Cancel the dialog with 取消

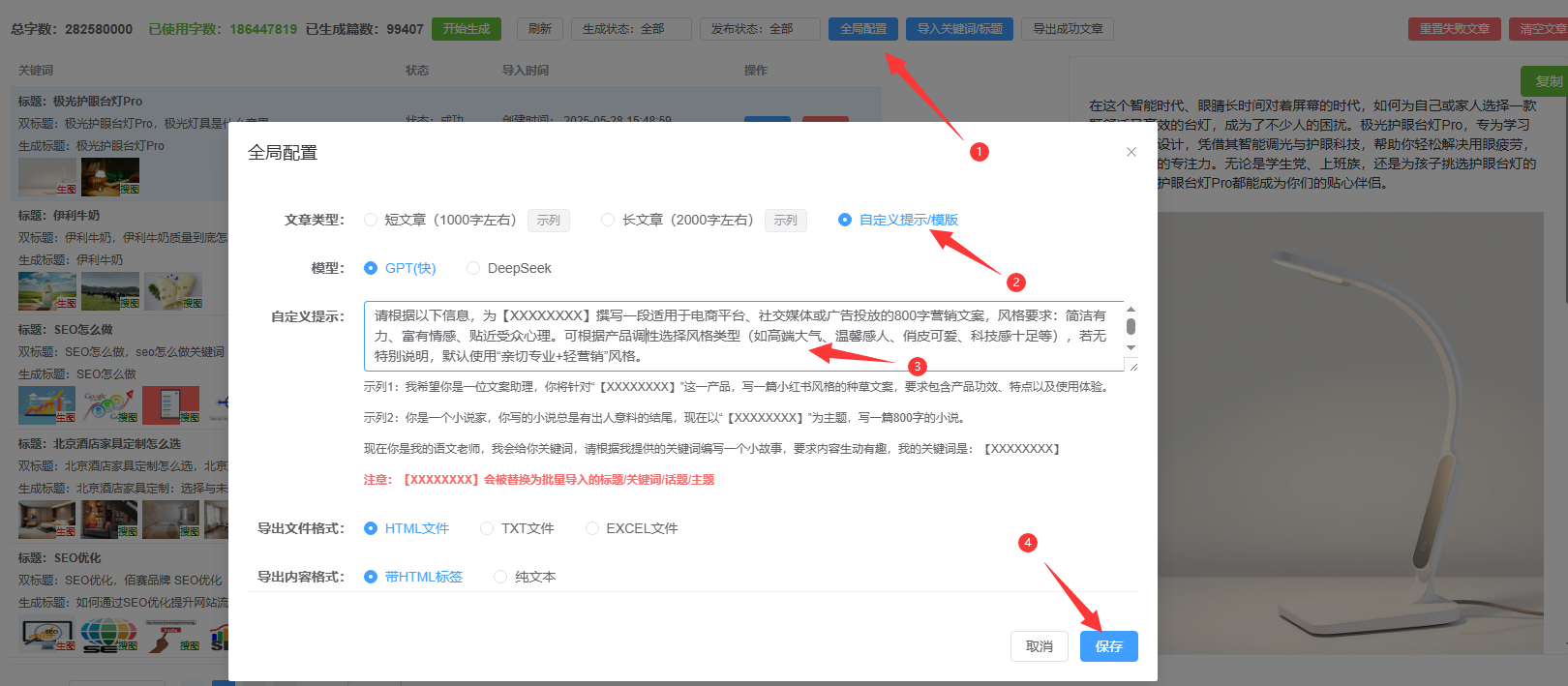(1040, 646)
